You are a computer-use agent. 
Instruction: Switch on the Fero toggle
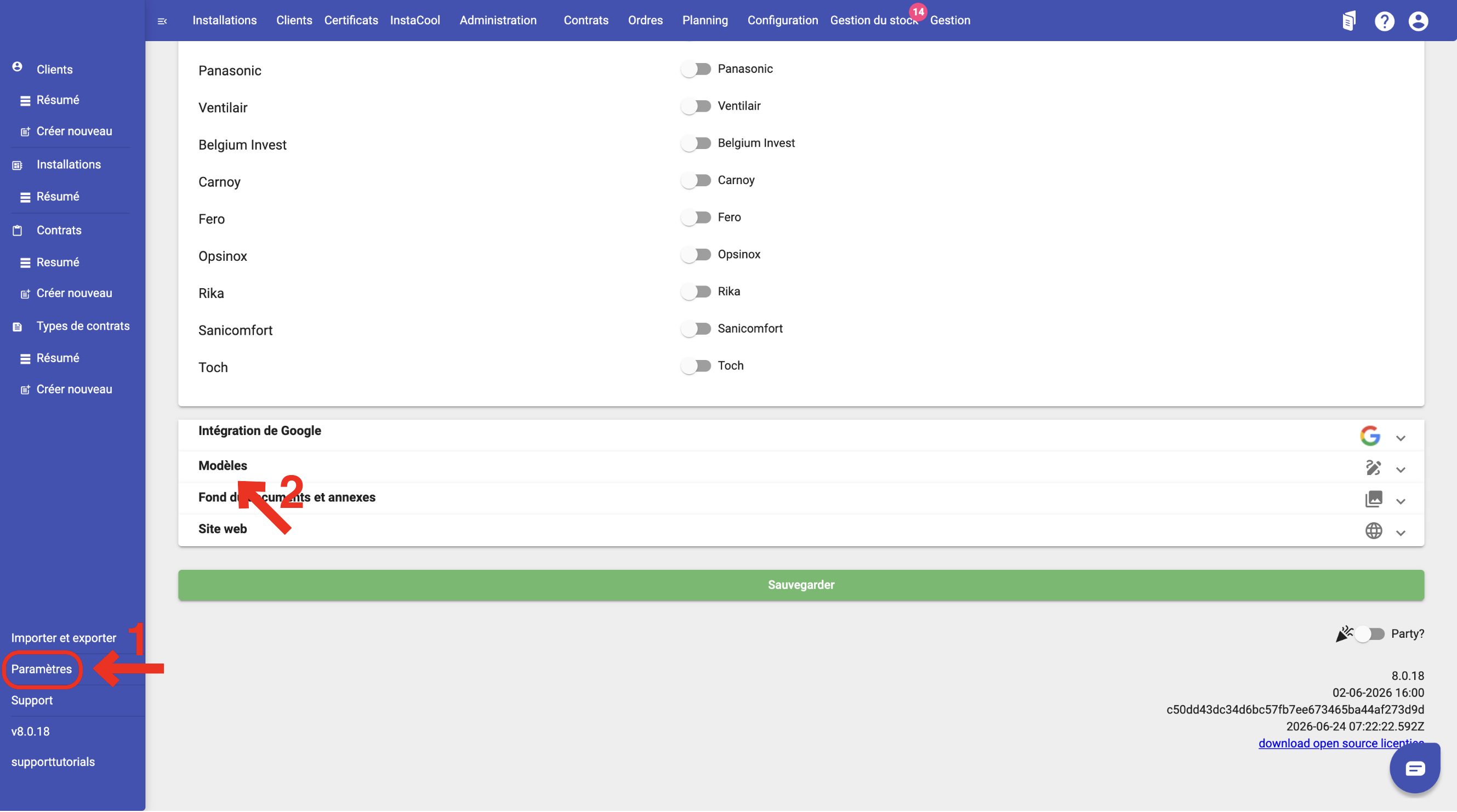[696, 218]
